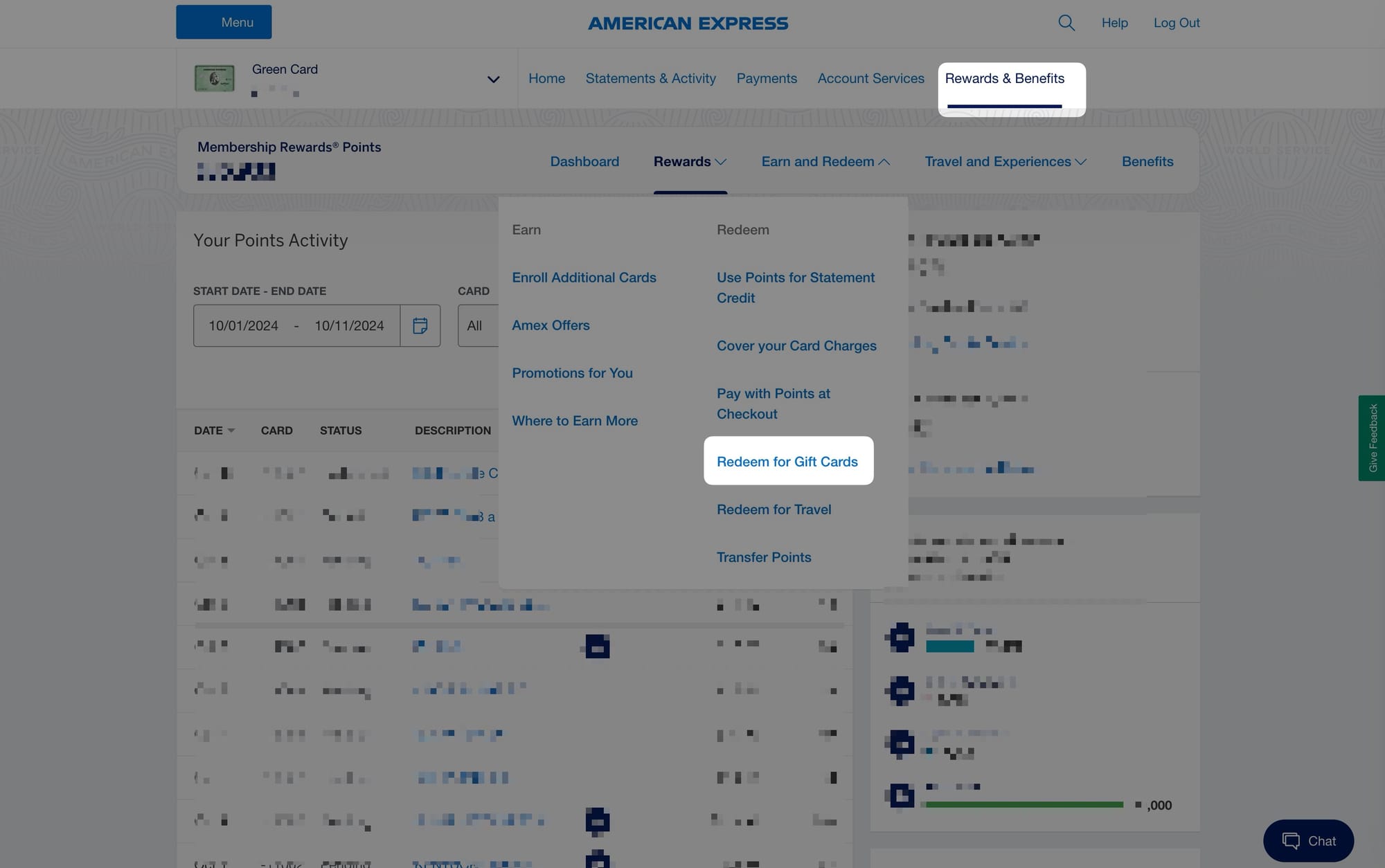
Task: Open the CARD filter dropdown set to All
Action: click(x=478, y=325)
